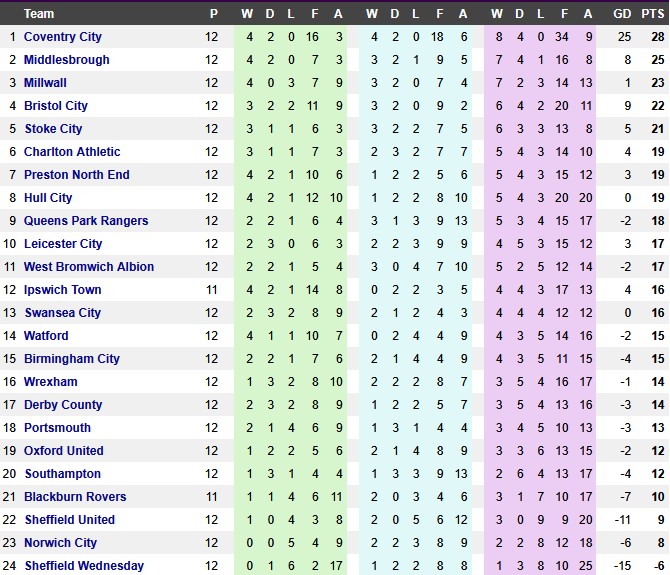Click the Southampton link

pyautogui.click(x=63, y=474)
